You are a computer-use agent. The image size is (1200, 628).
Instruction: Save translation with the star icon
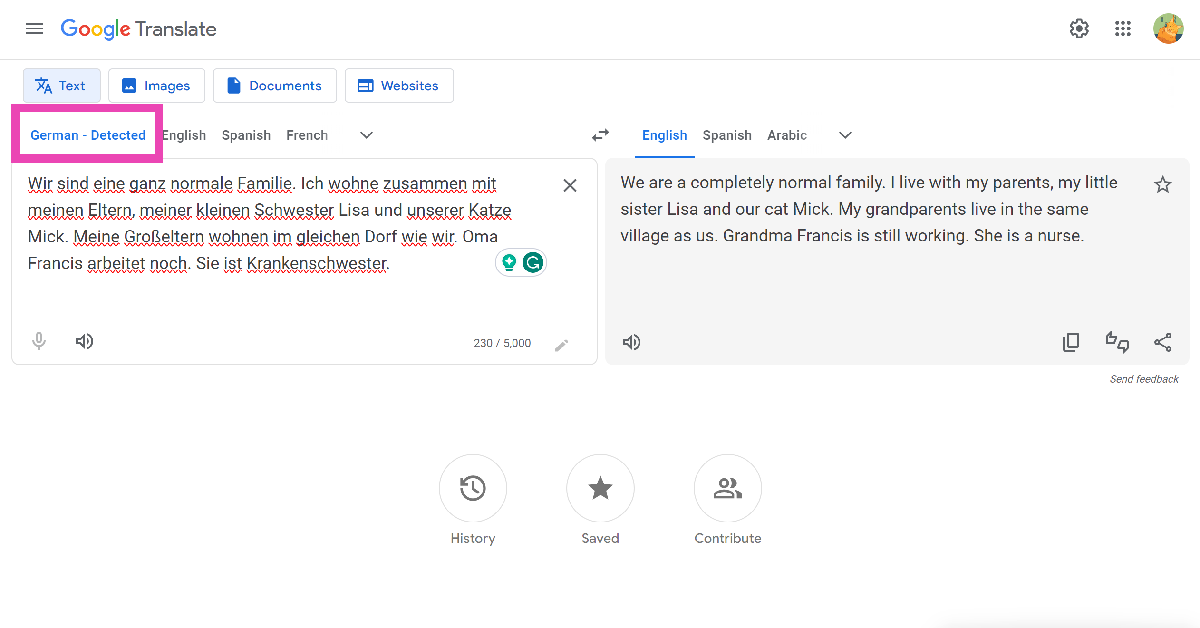(1163, 185)
